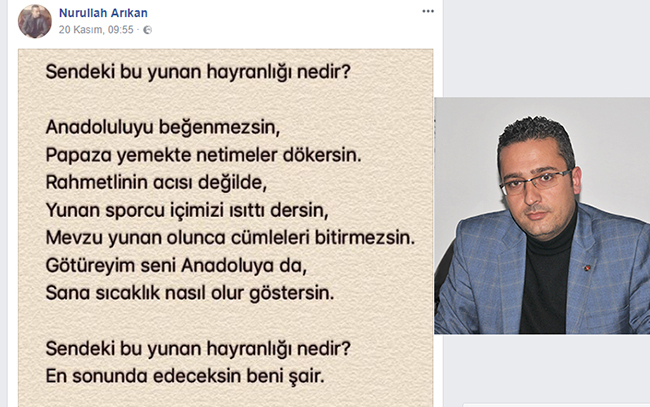650x407 pixels.
Task: Select the line 'Sana sıcaklık nasıl olur göstersin.'
Action: 190,293
